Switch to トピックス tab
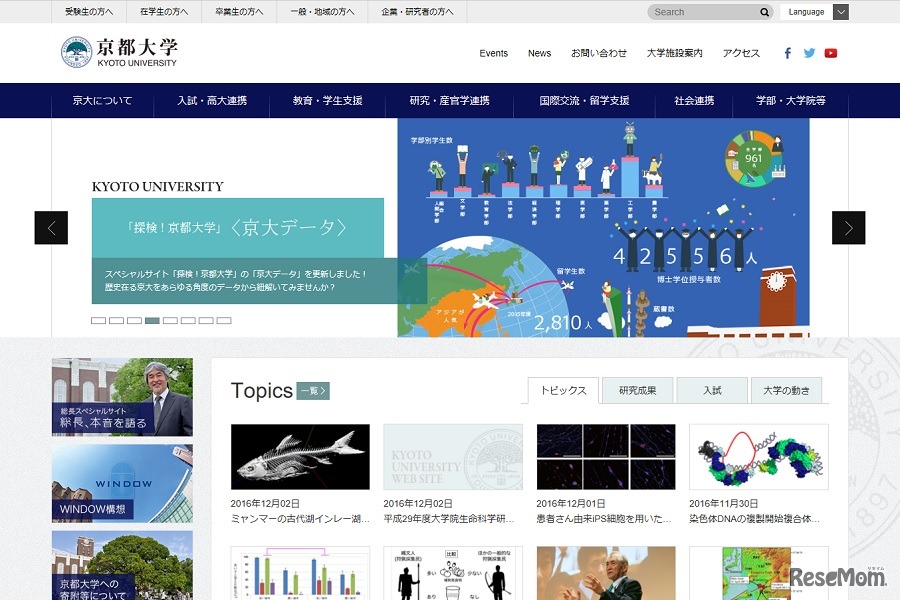Viewport: 900px width, 600px height. coord(563,390)
